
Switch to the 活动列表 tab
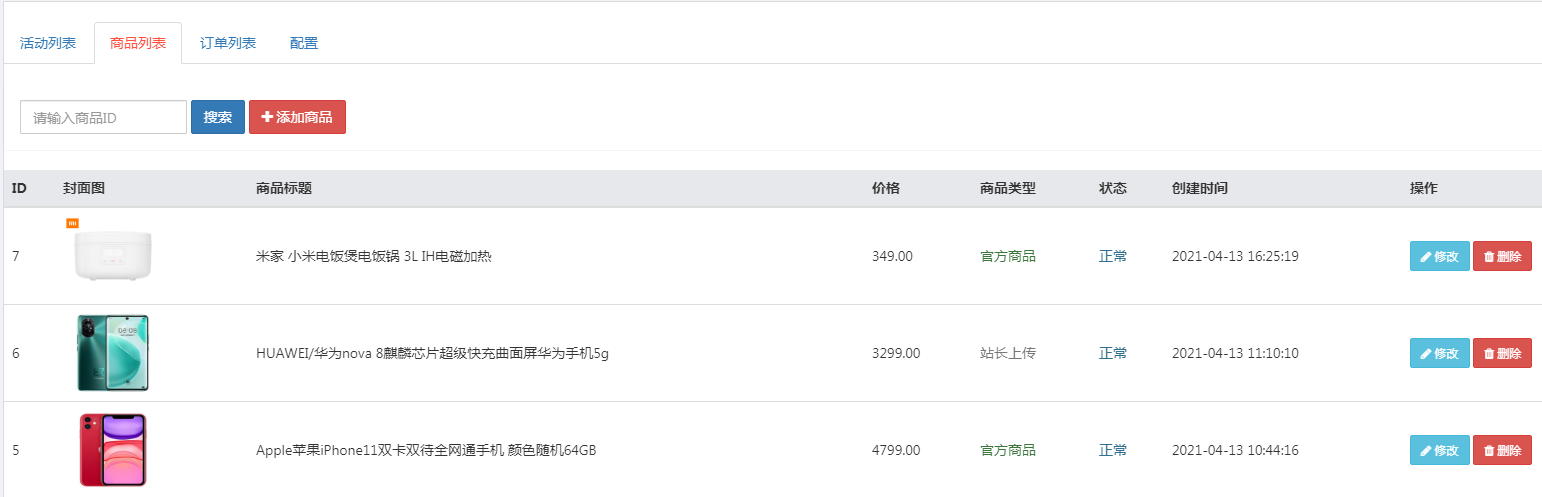[48, 43]
